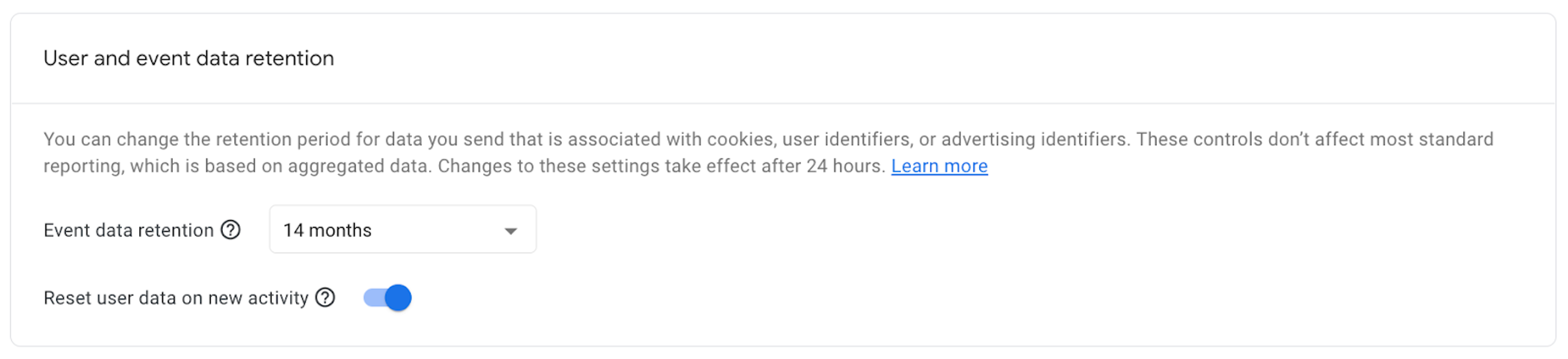Click the blue toggle knob circle

point(398,297)
